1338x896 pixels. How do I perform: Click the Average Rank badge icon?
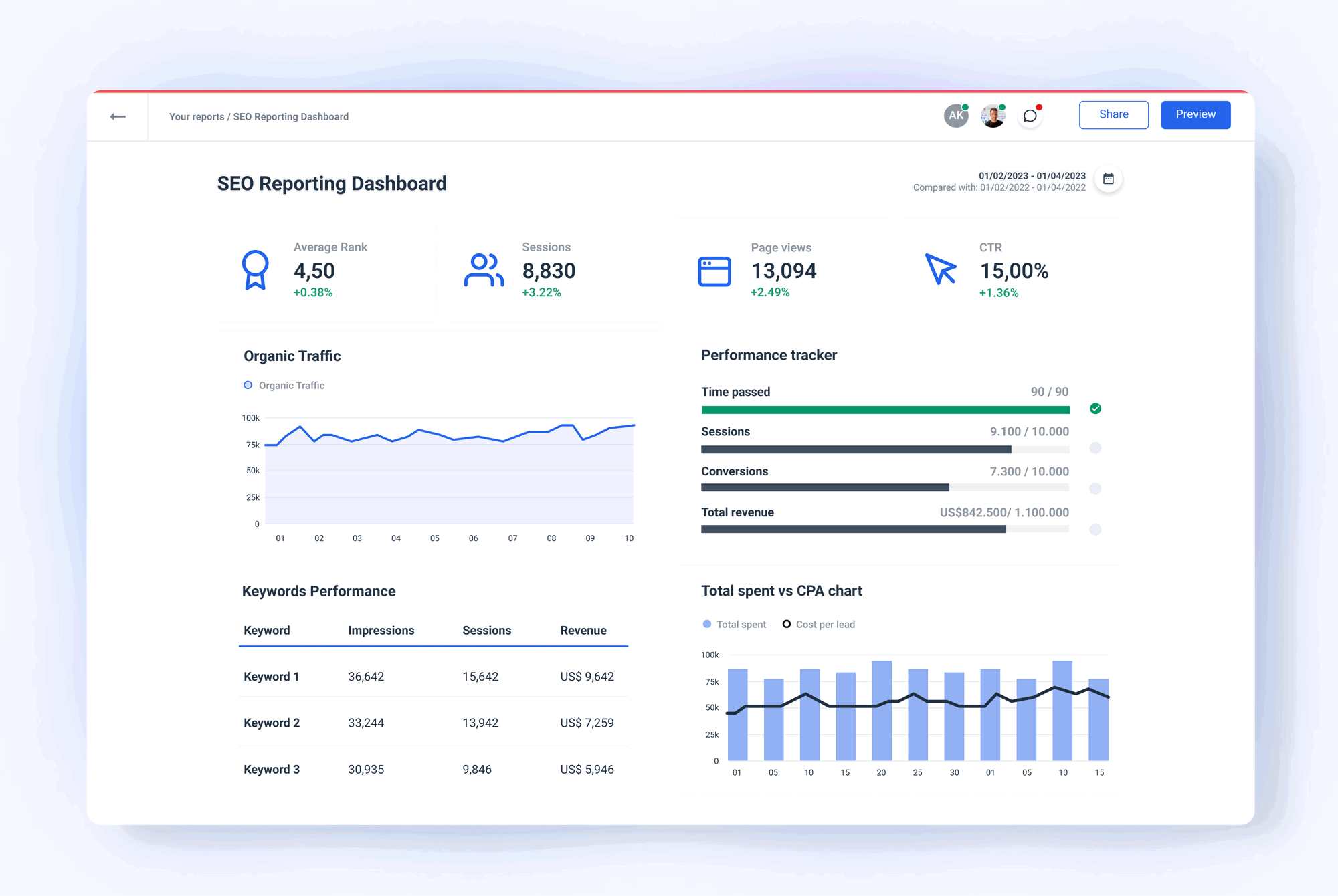[255, 271]
